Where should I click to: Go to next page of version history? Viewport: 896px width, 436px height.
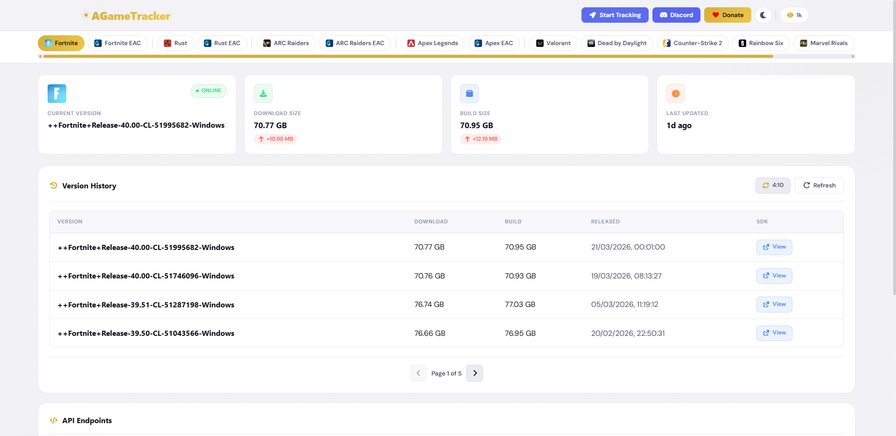click(475, 373)
